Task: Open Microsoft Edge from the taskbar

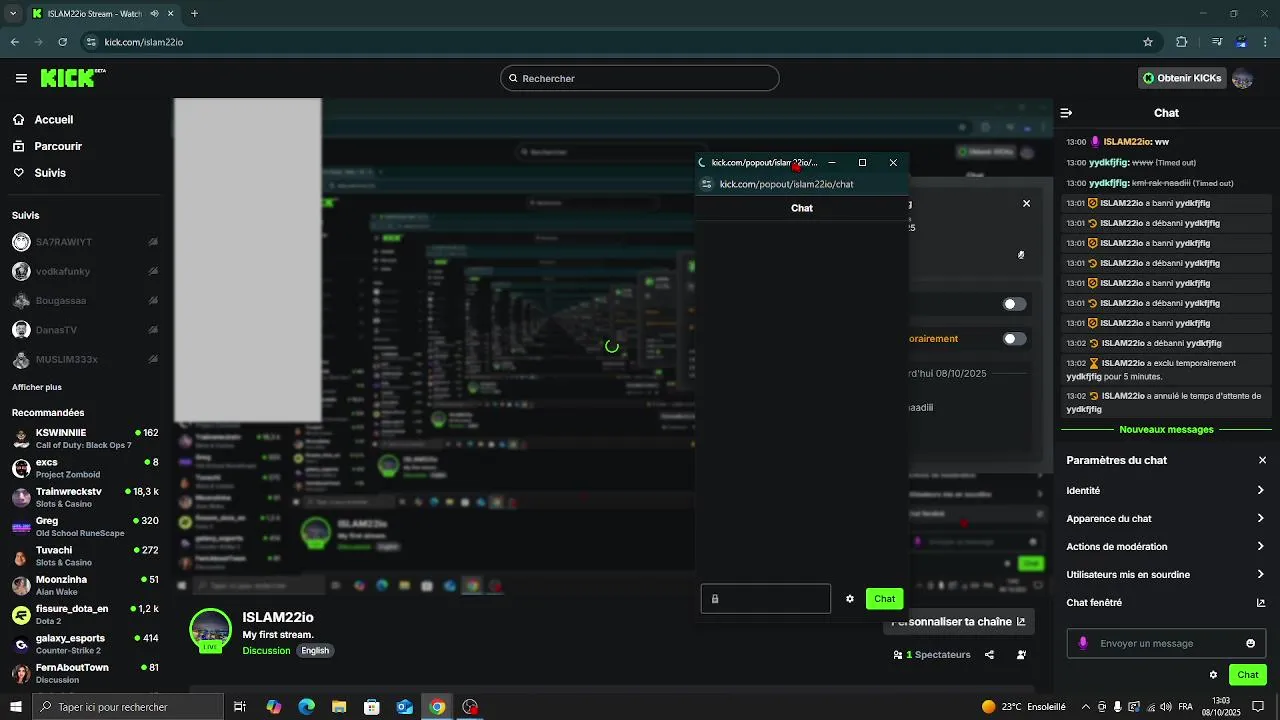Action: click(x=307, y=707)
